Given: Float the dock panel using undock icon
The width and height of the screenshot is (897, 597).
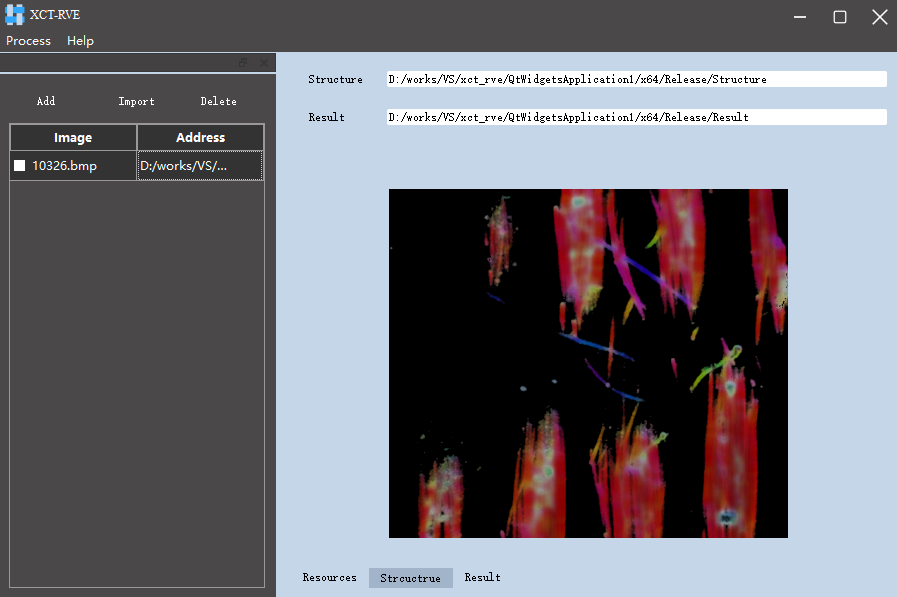Looking at the screenshot, I should [243, 63].
